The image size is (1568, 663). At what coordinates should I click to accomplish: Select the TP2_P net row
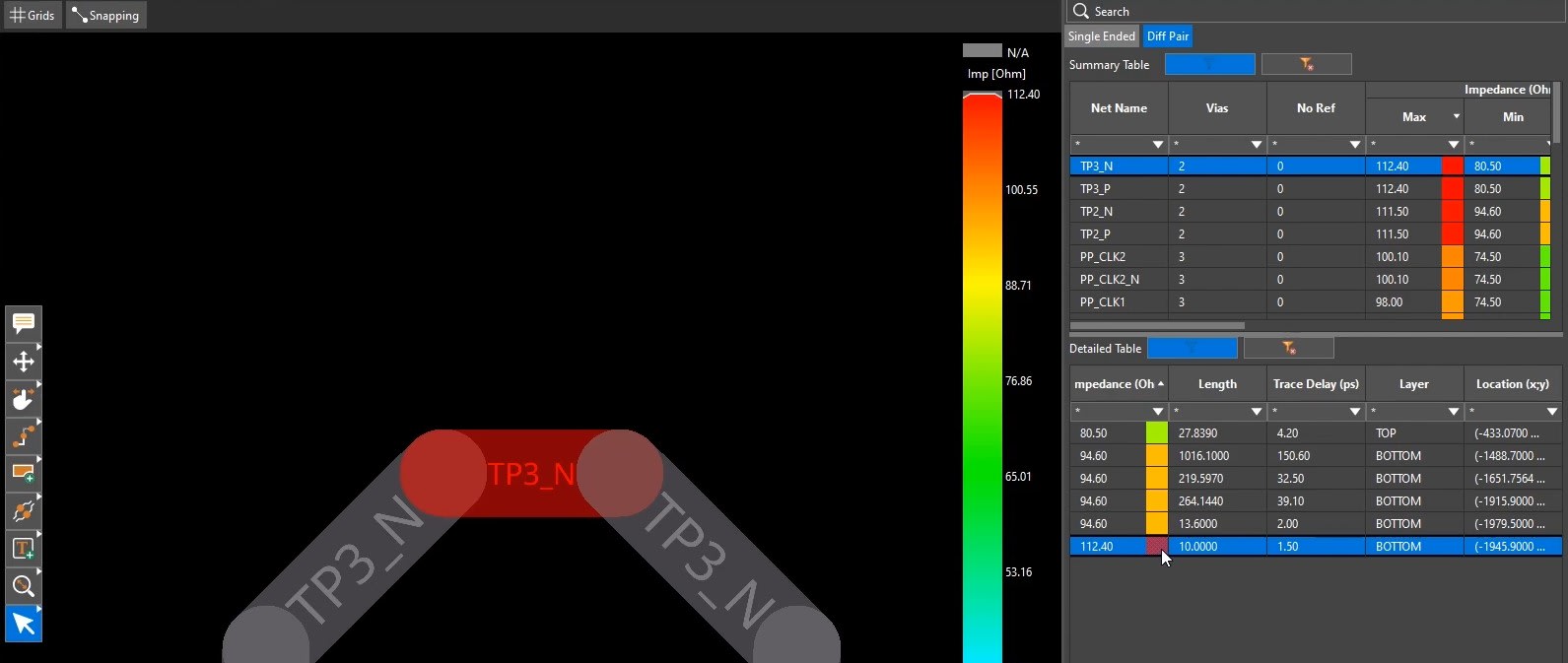click(1310, 233)
